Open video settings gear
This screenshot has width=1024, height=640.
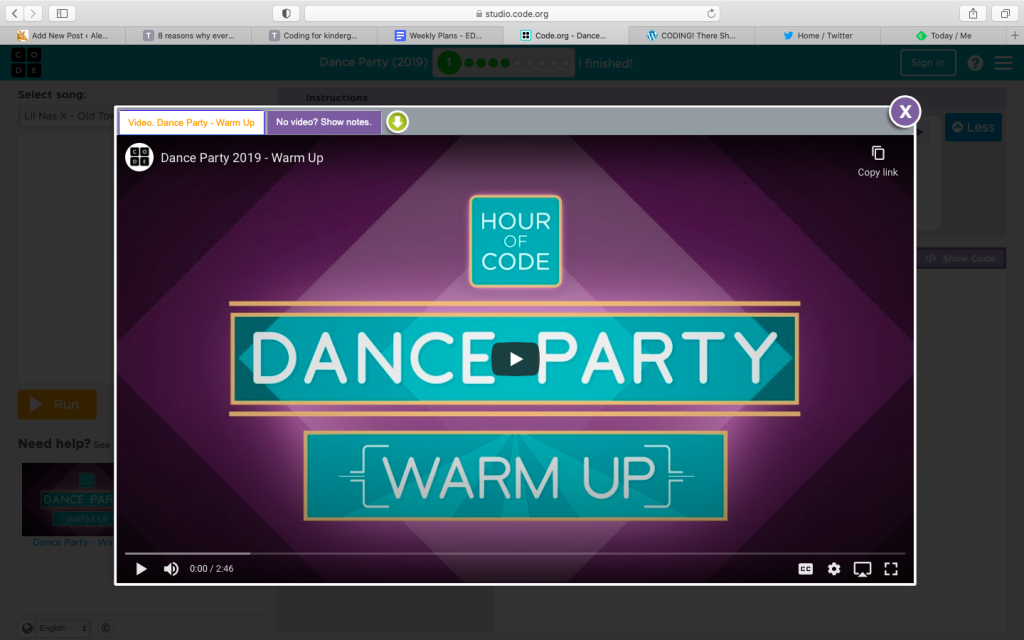pos(834,569)
